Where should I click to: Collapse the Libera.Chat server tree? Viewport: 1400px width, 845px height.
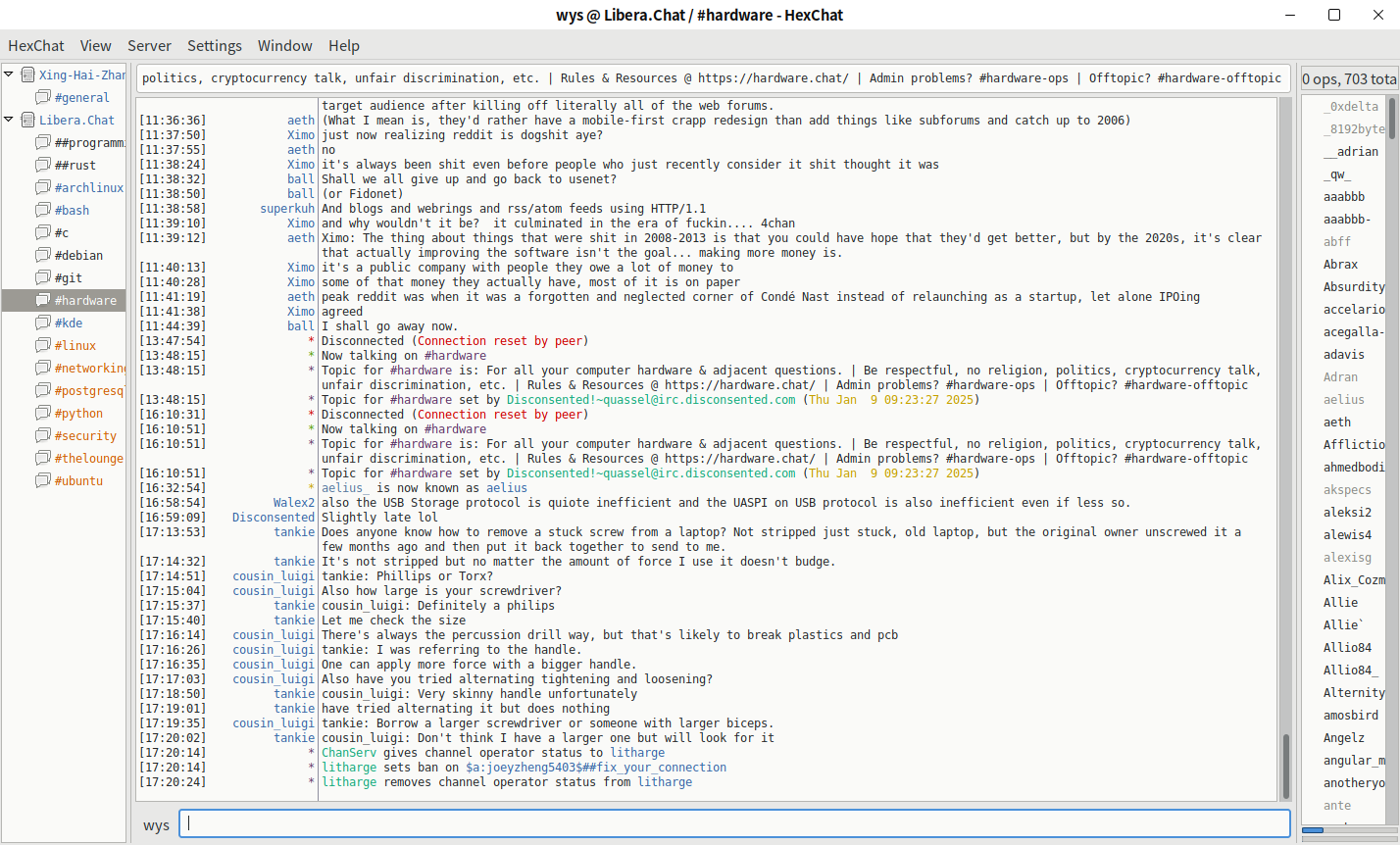click(x=9, y=120)
